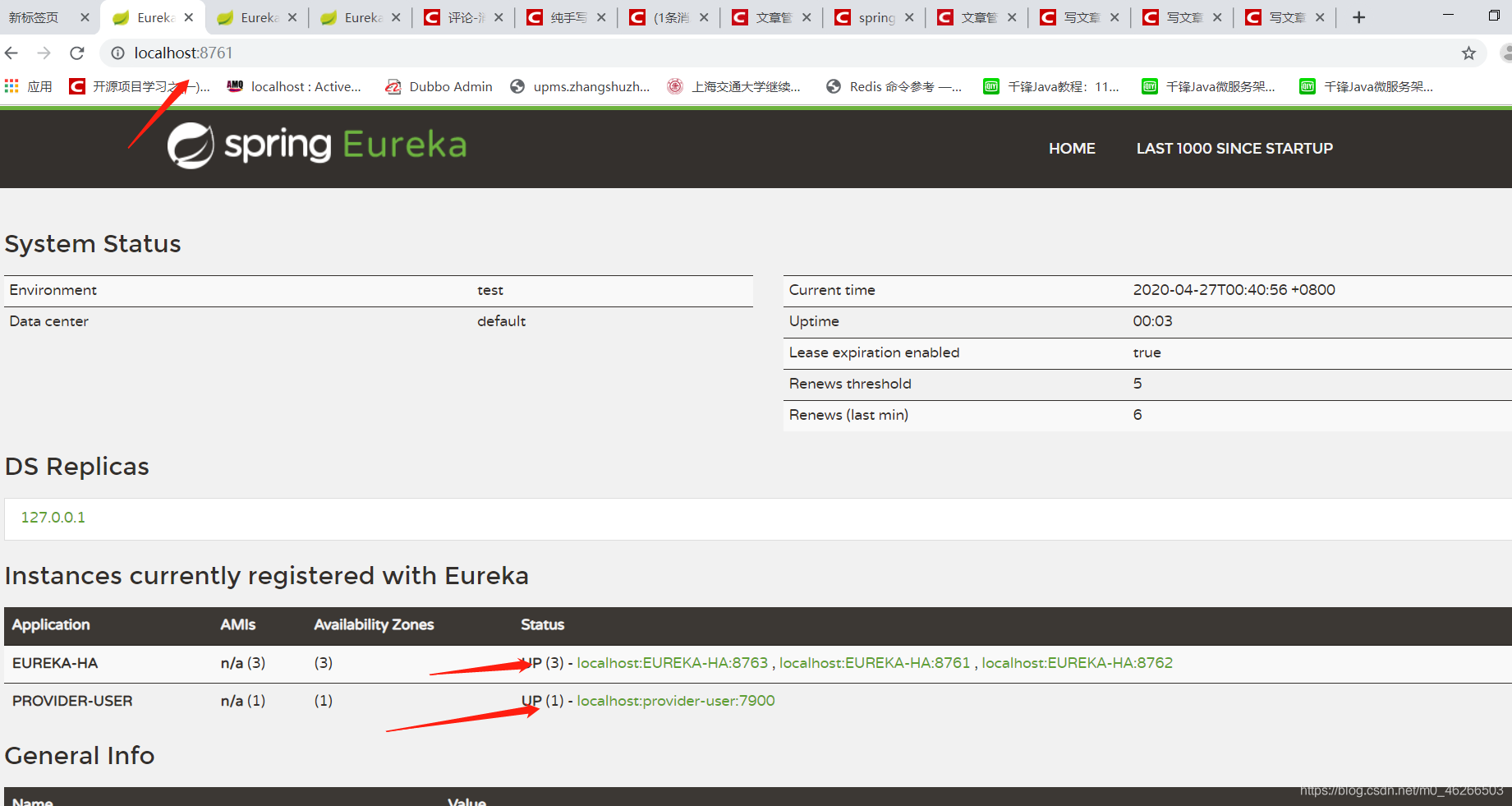Open the upms.zhangshuzh... bookmark
This screenshot has height=806, width=1512.
580,86
